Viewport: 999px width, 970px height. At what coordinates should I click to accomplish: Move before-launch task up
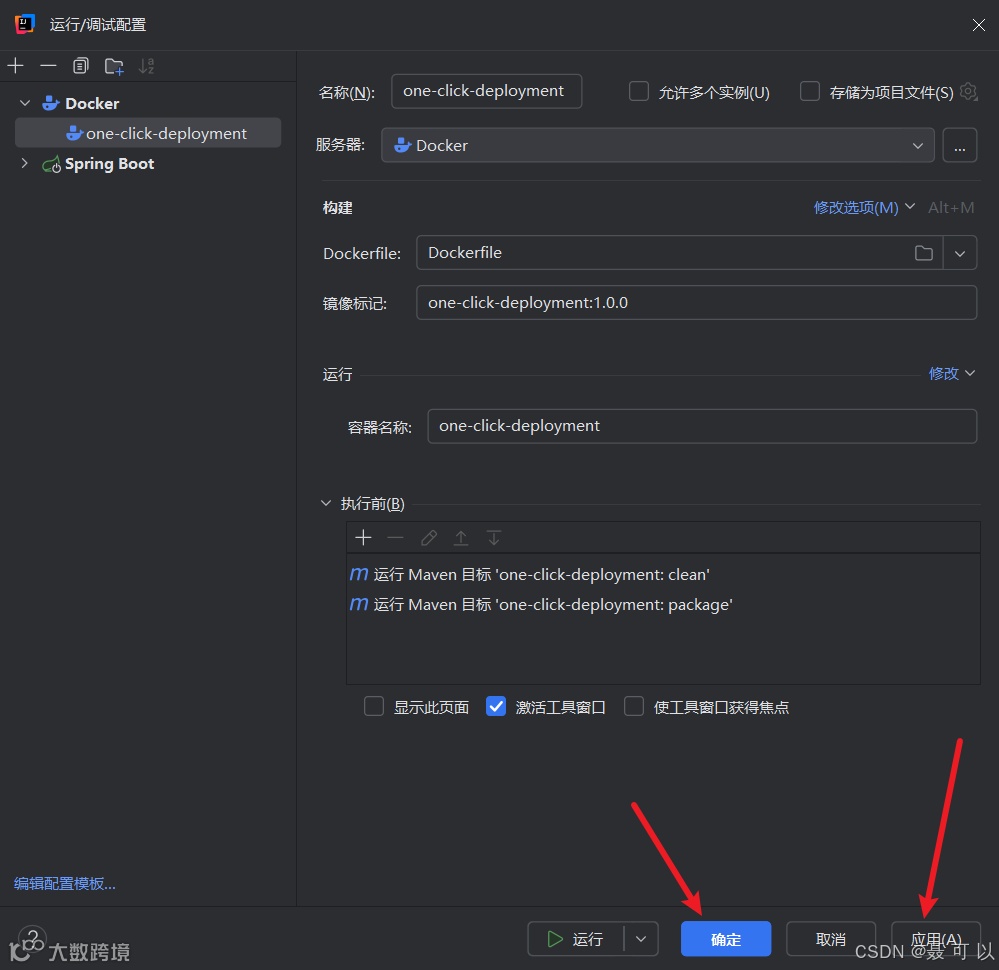click(x=461, y=538)
